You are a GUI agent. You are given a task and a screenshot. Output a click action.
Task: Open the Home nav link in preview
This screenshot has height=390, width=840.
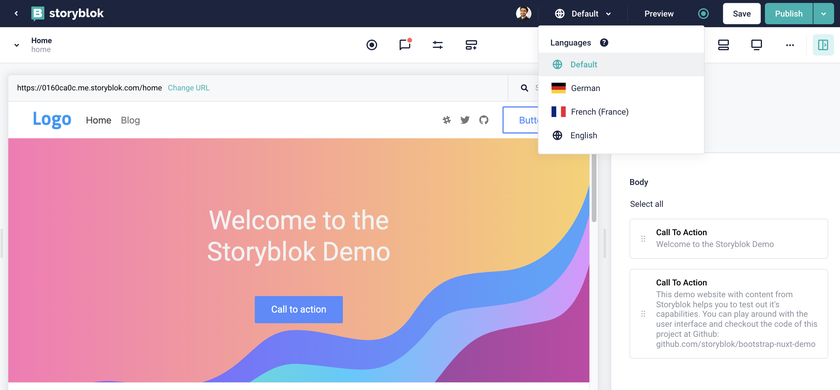99,120
